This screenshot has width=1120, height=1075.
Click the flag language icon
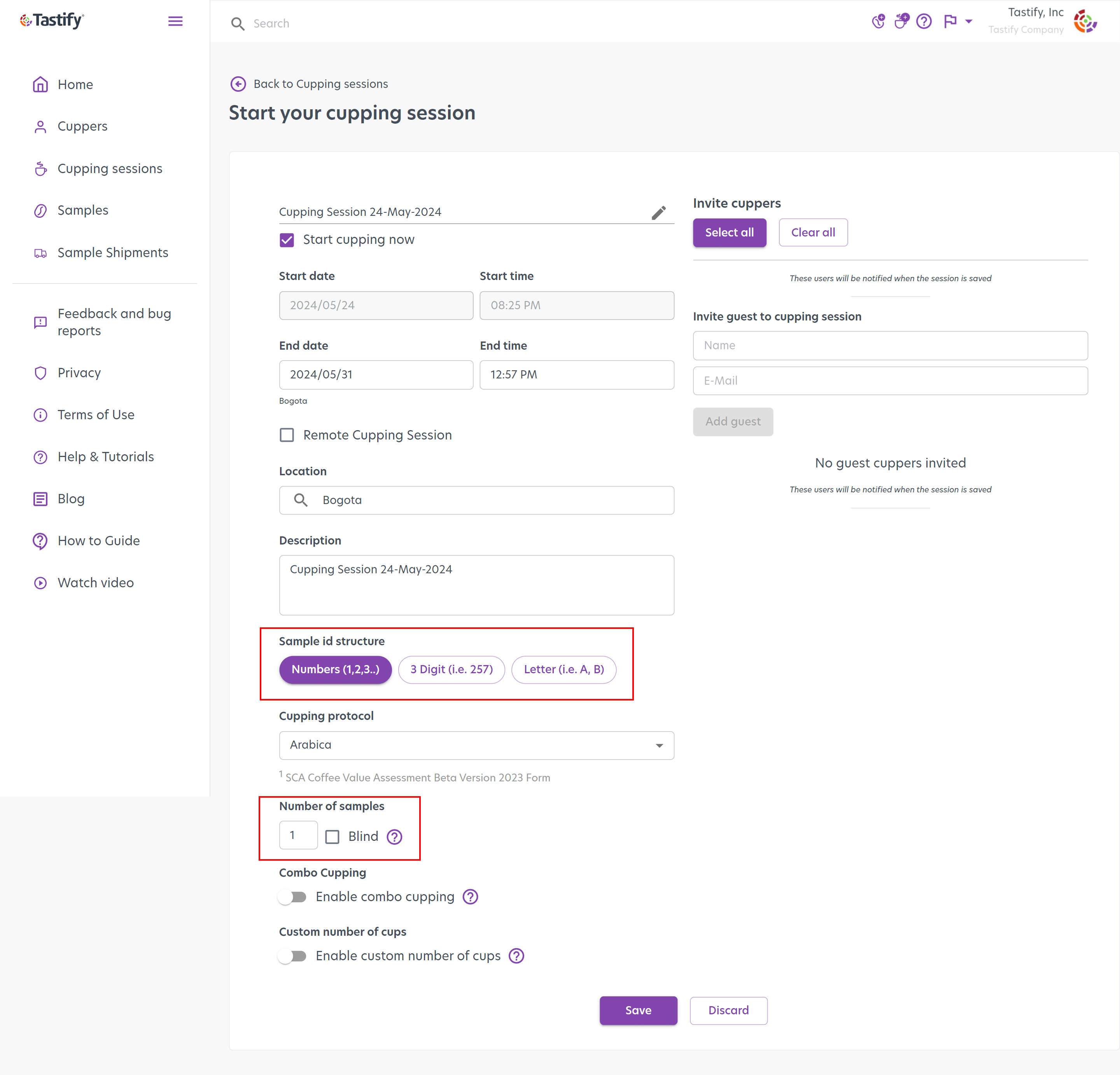pos(950,21)
